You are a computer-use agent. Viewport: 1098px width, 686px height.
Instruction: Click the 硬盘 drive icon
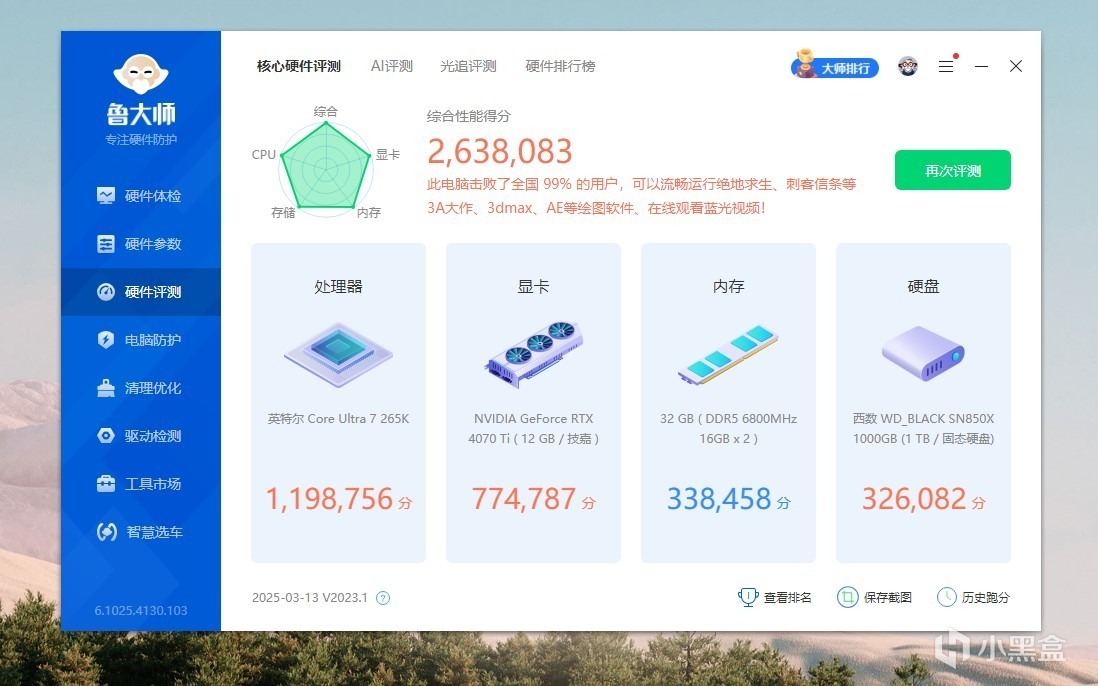tap(923, 354)
